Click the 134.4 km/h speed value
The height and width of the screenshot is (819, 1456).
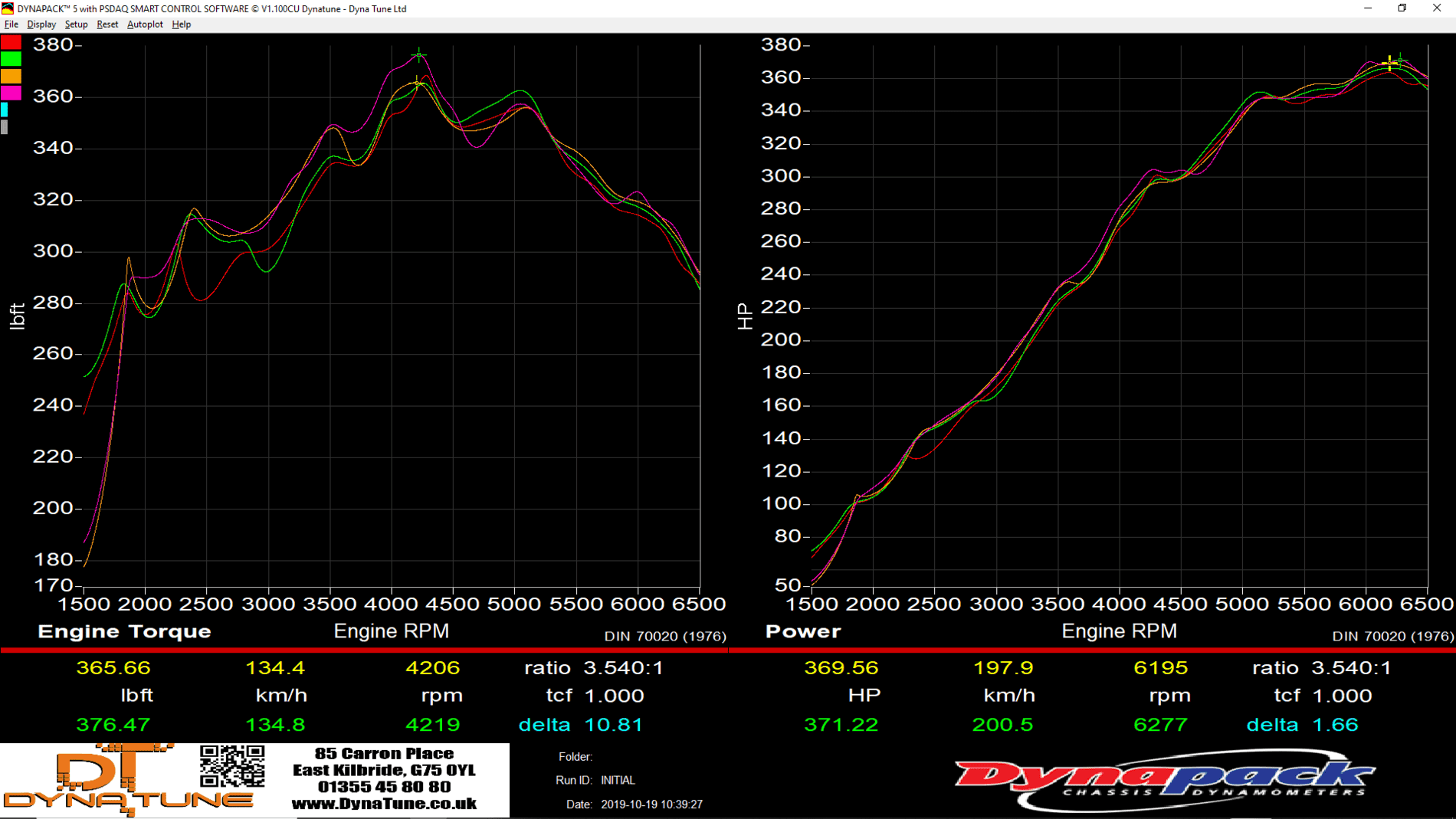275,668
